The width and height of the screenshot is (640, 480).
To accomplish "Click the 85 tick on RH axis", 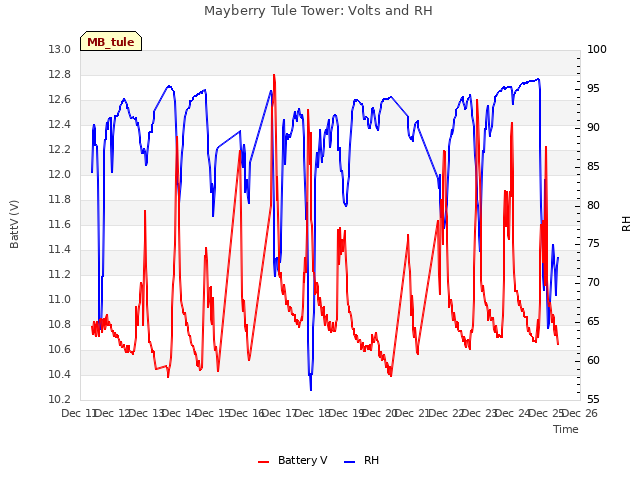I will (x=593, y=167).
